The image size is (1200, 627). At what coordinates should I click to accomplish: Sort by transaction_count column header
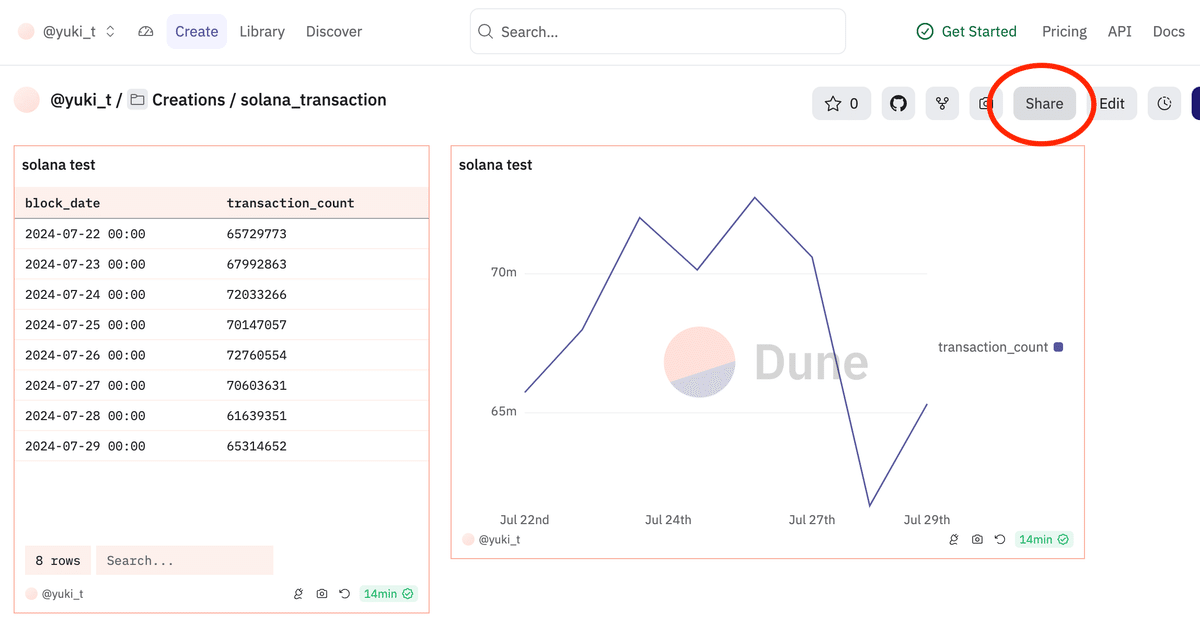point(291,203)
